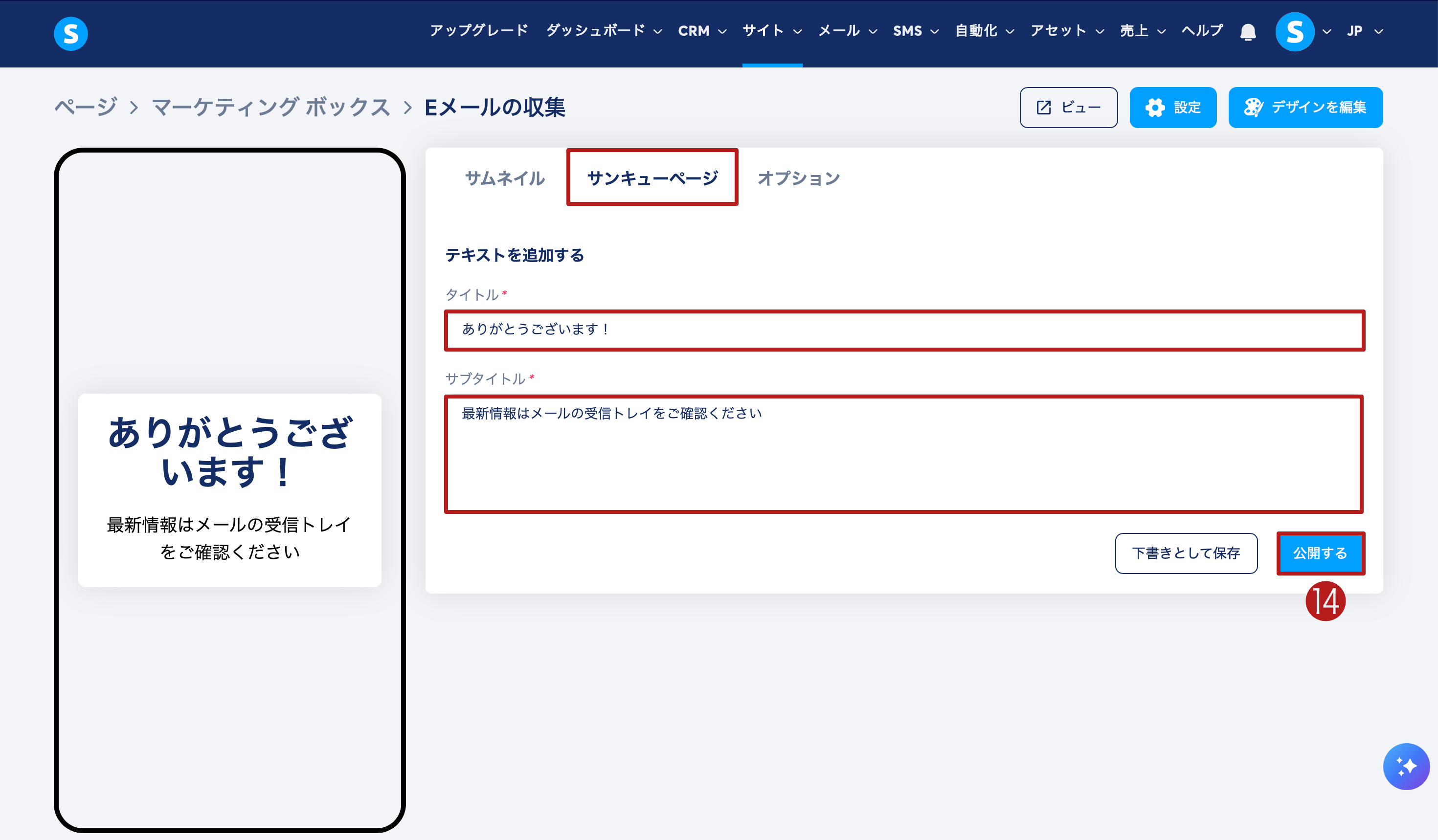The image size is (1438, 840).
Task: Expand the CRM dropdown menu
Action: [x=702, y=31]
